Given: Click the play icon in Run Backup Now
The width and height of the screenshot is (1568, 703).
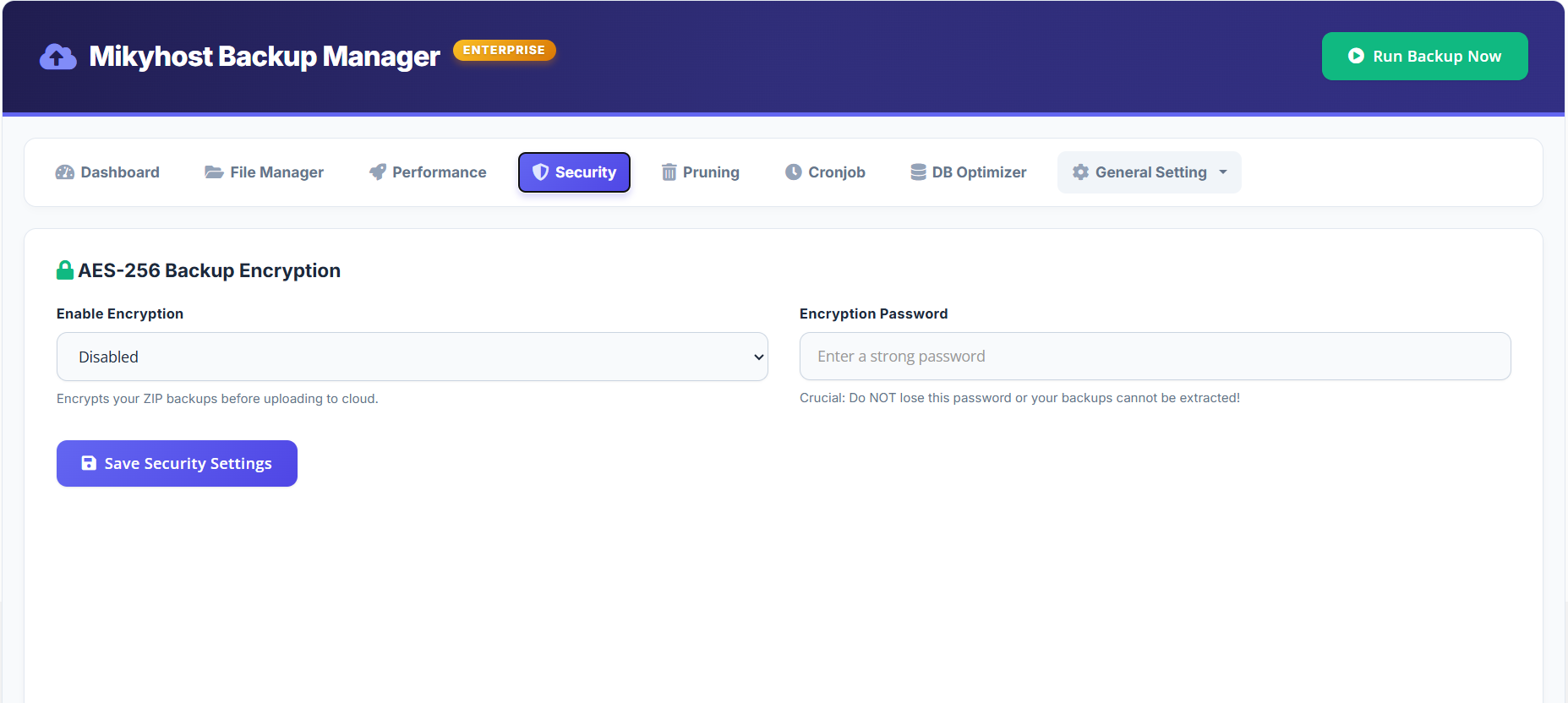Looking at the screenshot, I should coord(1356,56).
